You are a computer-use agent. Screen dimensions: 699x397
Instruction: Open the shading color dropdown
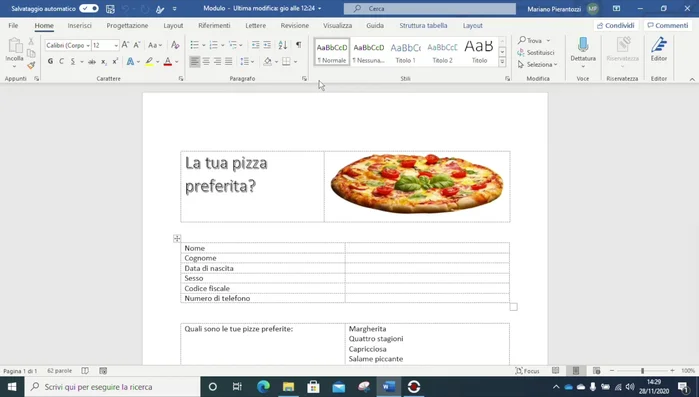tap(276, 61)
